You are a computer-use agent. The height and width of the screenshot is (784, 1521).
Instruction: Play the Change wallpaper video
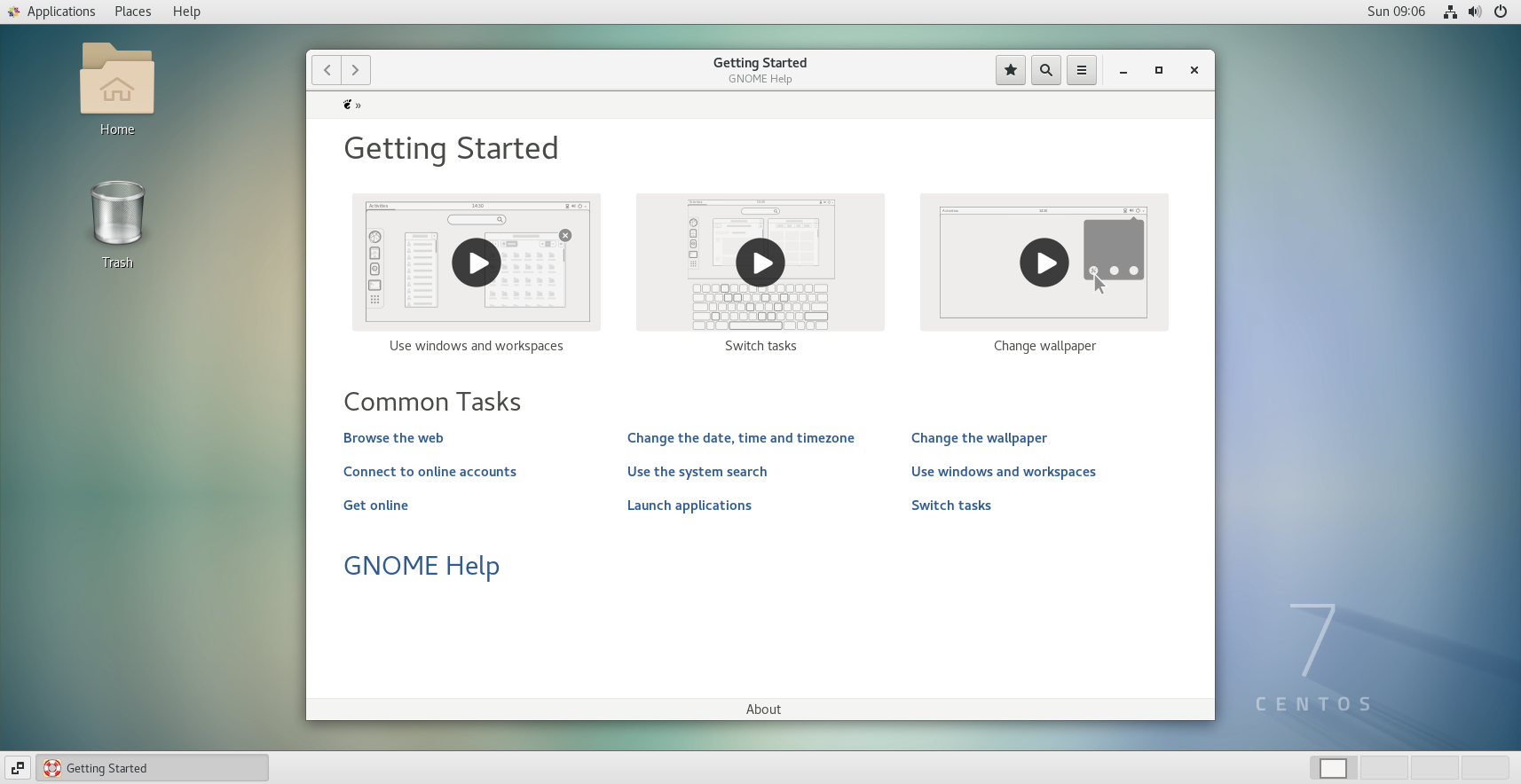[1044, 263]
